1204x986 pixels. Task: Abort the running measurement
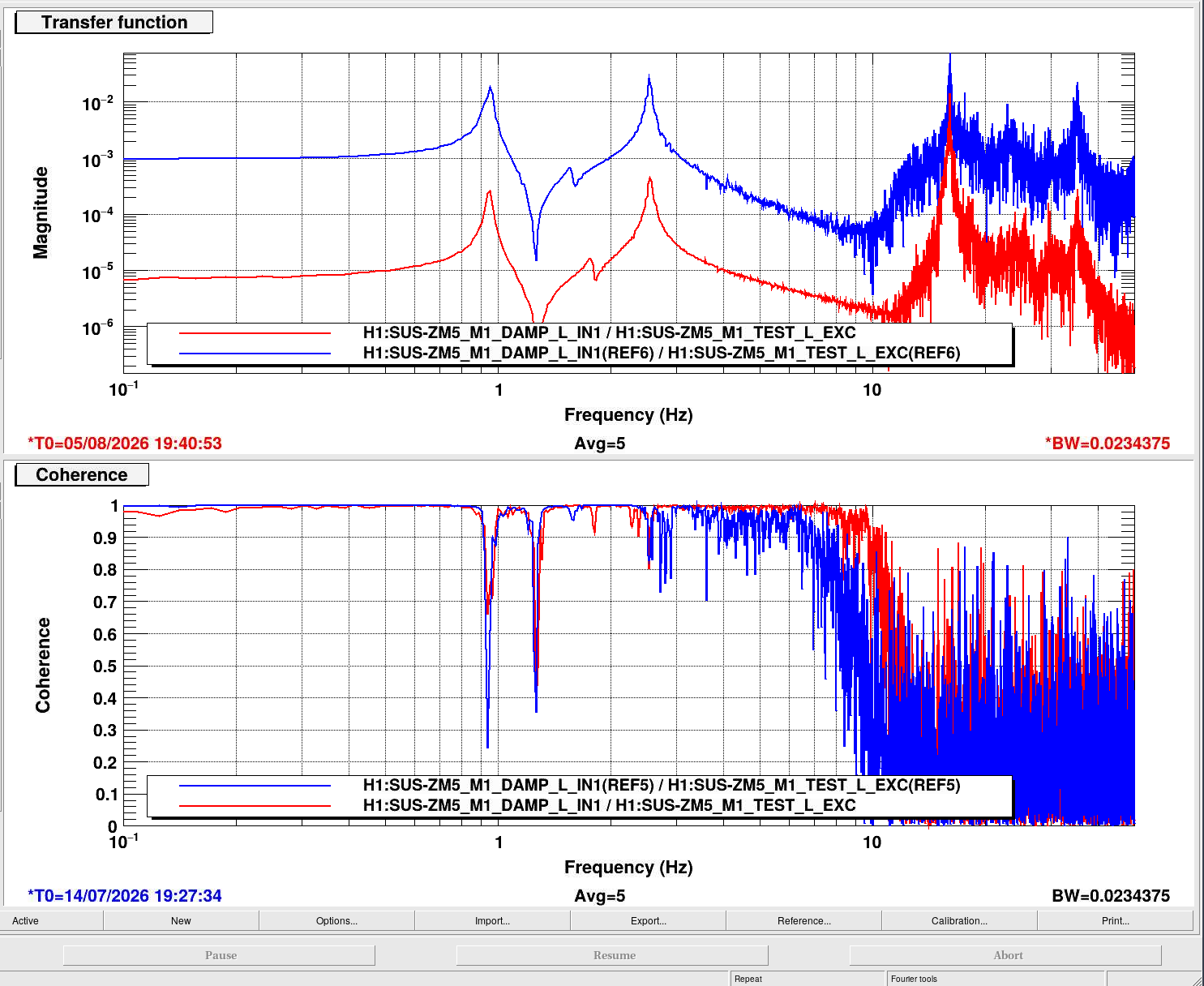pos(1006,955)
